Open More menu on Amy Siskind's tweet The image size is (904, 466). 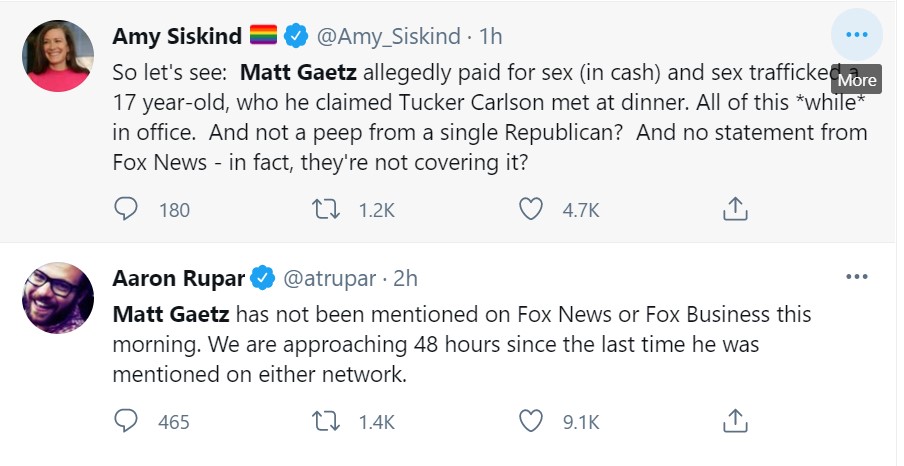point(856,35)
